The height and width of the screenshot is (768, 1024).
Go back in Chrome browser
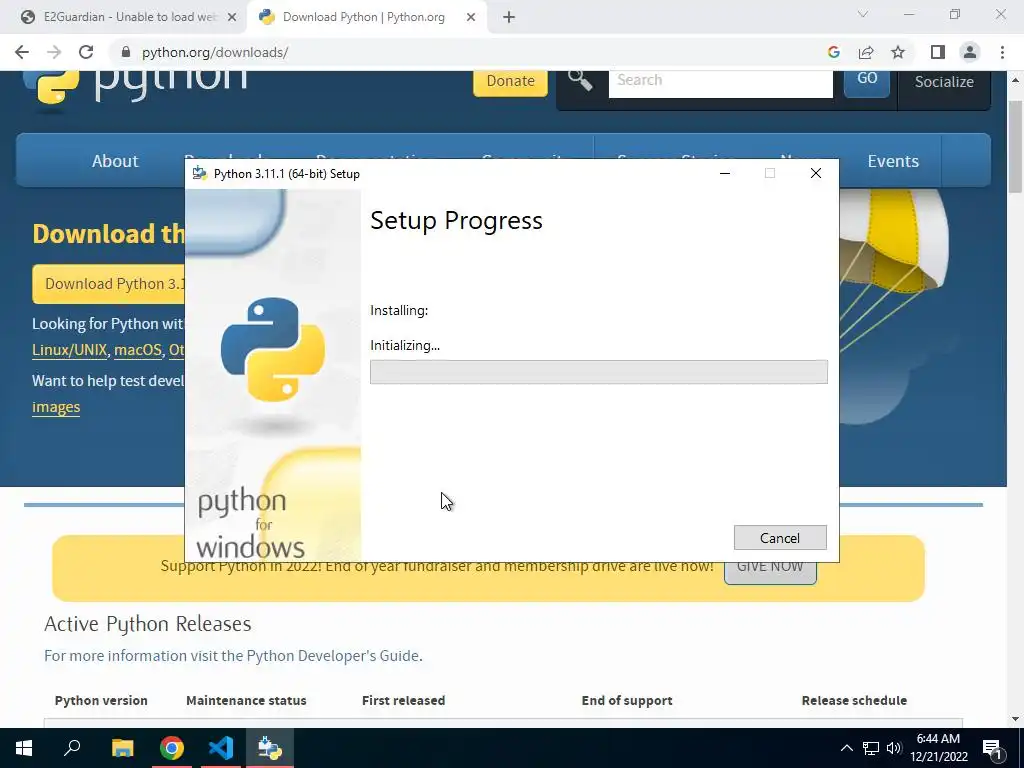pyautogui.click(x=22, y=52)
